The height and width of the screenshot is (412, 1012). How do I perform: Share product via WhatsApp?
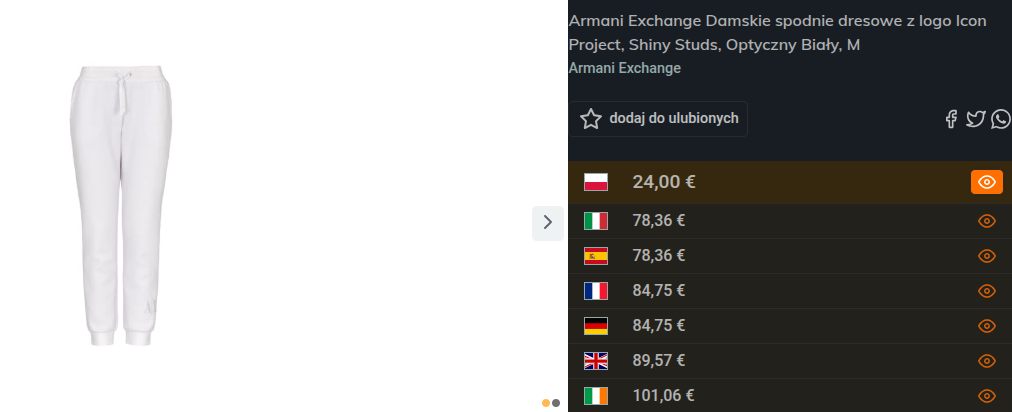click(x=1001, y=119)
